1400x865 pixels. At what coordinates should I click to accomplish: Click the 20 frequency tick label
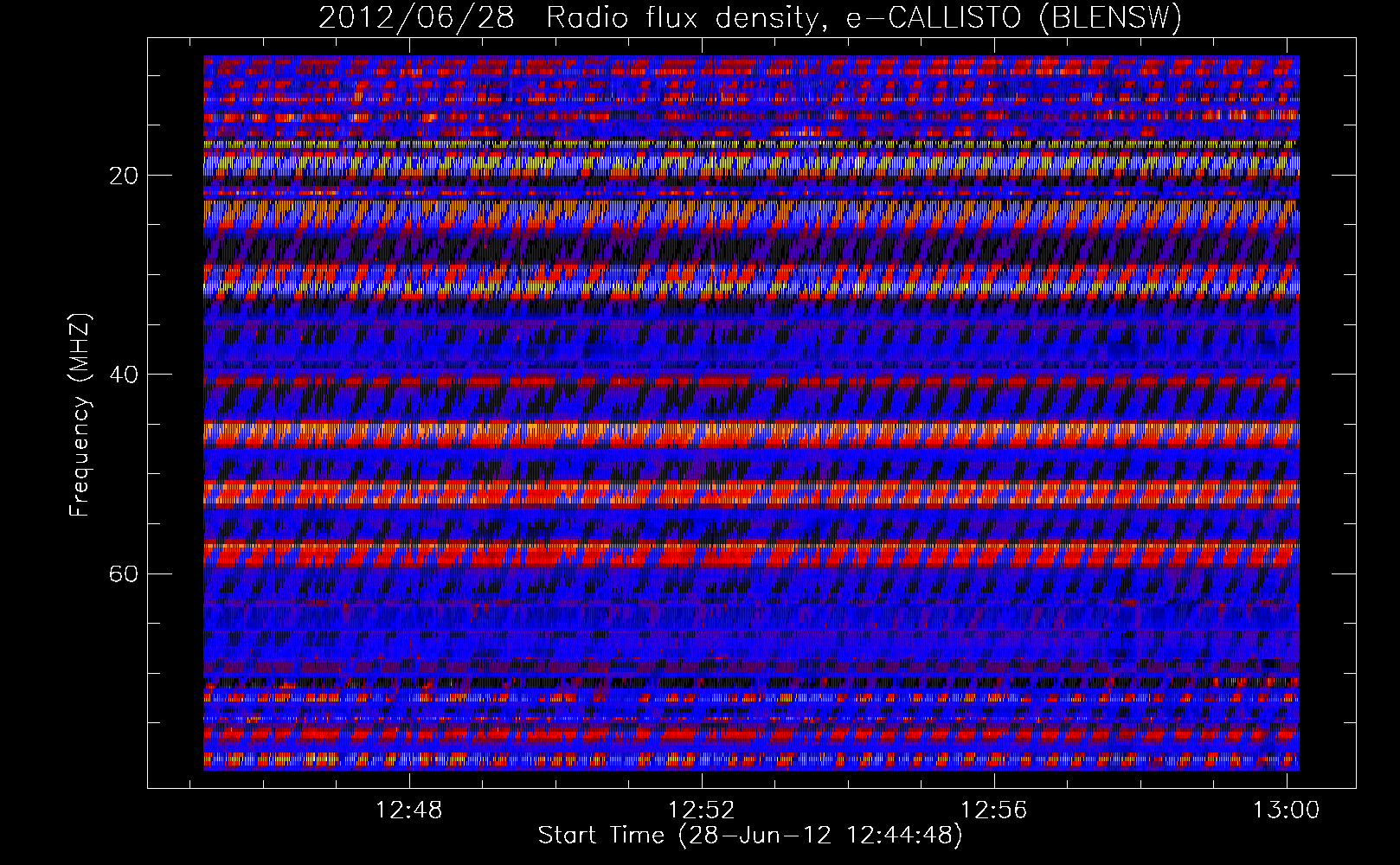click(x=122, y=176)
